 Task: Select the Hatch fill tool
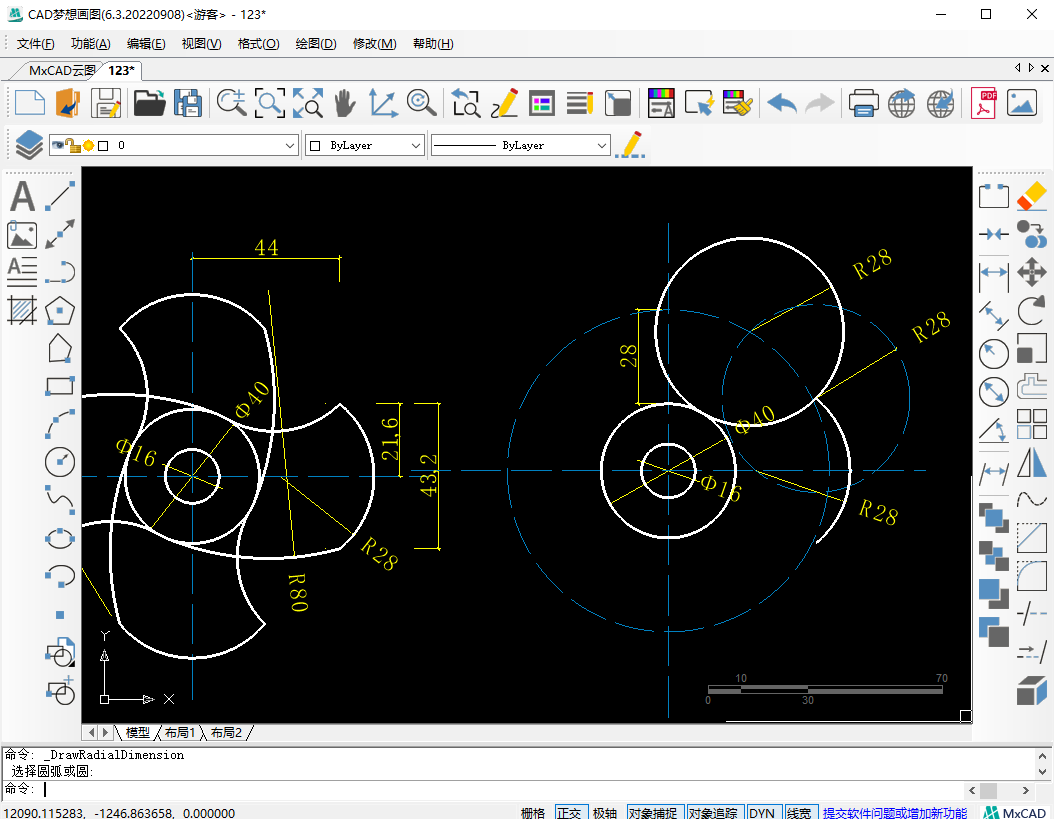[x=22, y=311]
